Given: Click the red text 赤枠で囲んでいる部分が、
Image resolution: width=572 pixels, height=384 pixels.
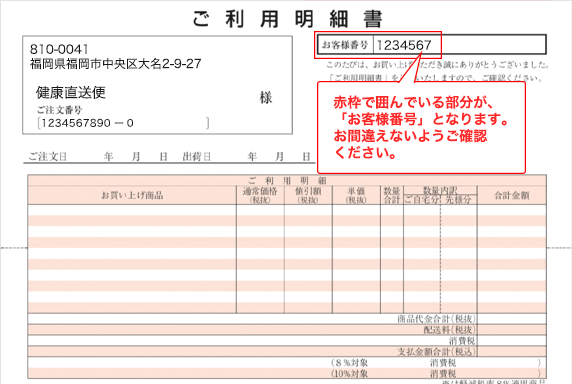Looking at the screenshot, I should click(x=413, y=102).
